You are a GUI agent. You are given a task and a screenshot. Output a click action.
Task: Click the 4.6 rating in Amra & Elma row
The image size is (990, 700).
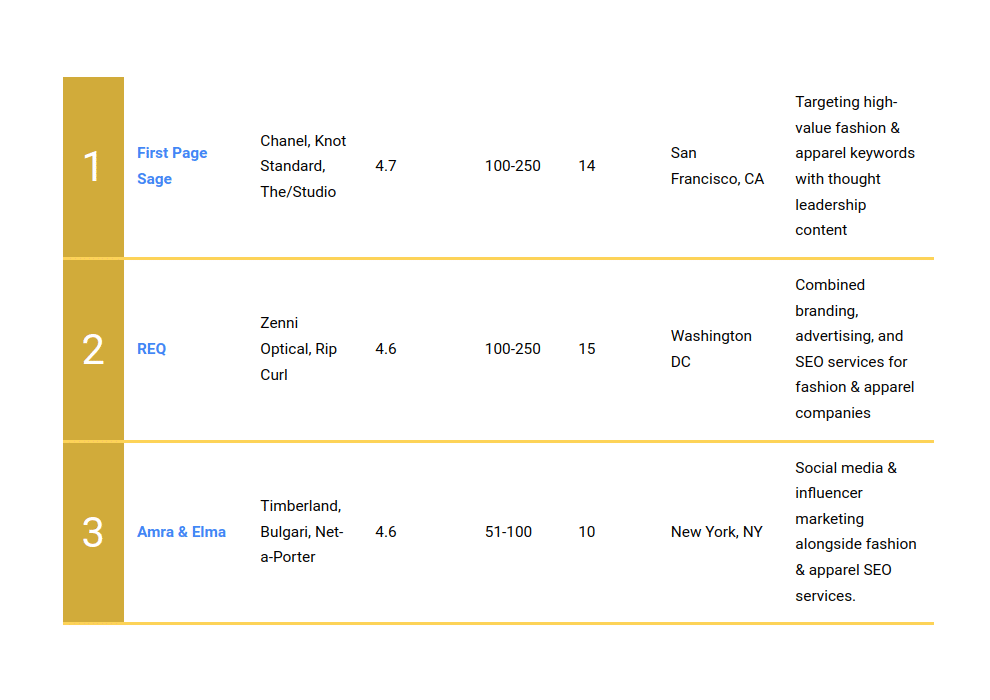(x=386, y=532)
